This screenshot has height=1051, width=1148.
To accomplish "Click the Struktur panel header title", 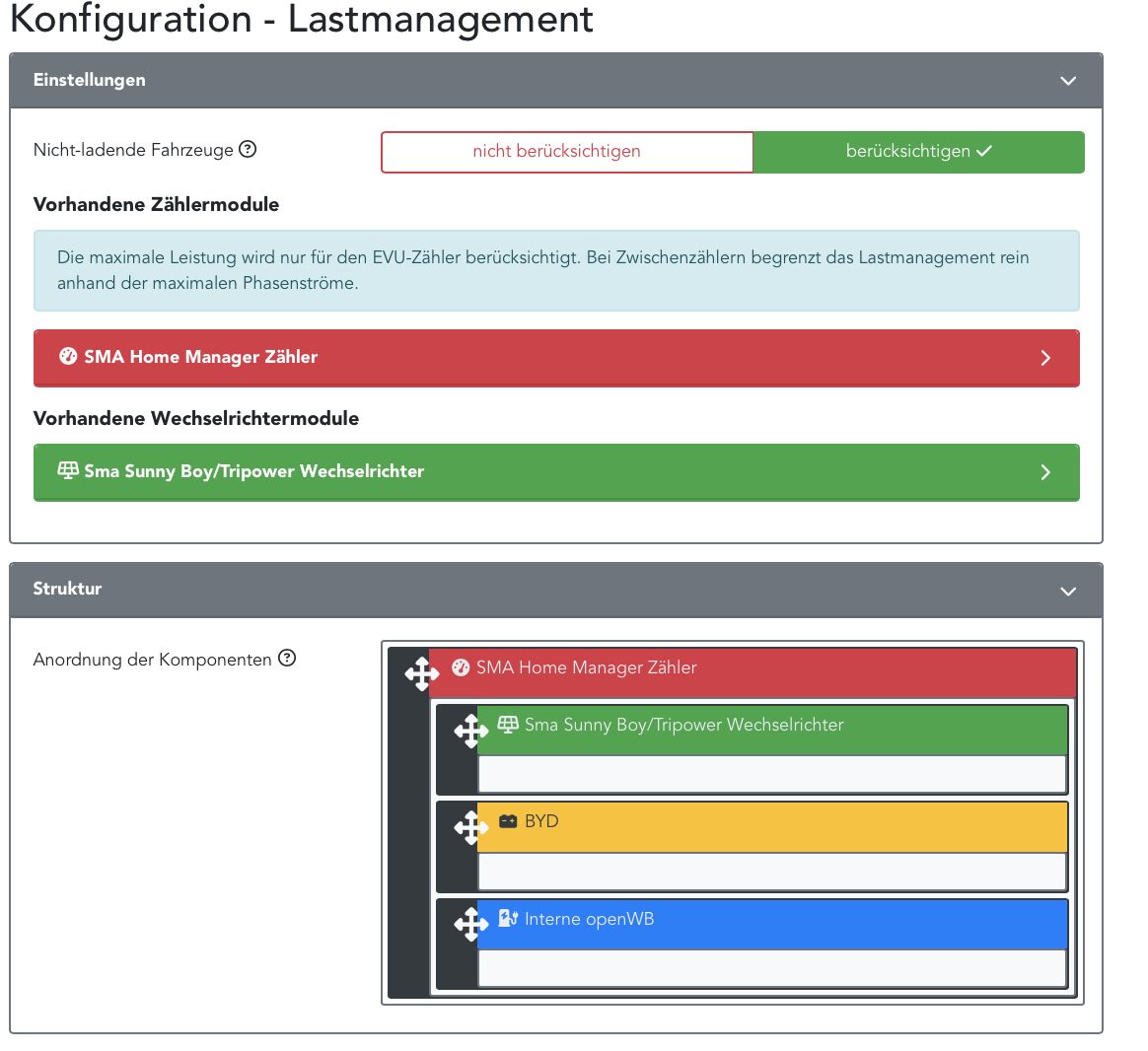I will point(67,589).
